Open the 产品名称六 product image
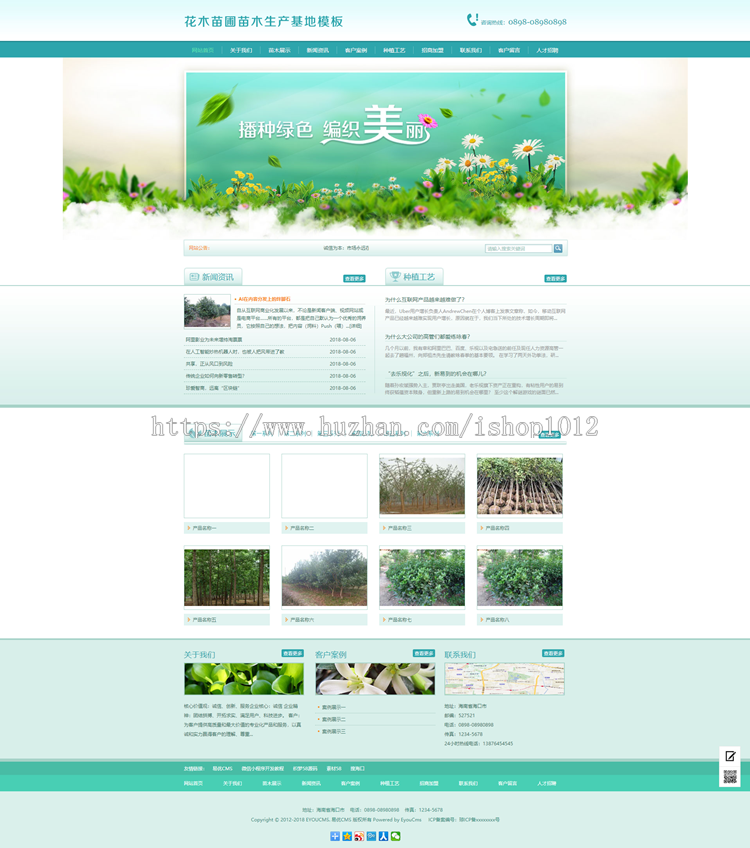The height and width of the screenshot is (848, 750). pos(324,578)
